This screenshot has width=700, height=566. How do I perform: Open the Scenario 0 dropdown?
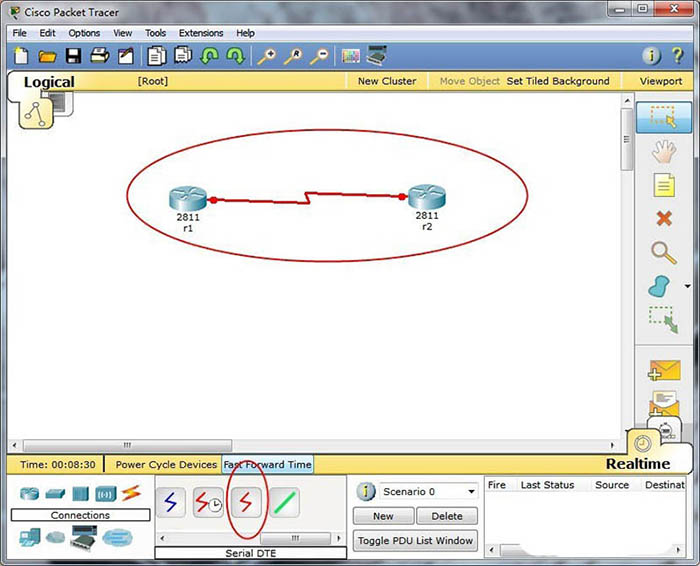click(429, 491)
